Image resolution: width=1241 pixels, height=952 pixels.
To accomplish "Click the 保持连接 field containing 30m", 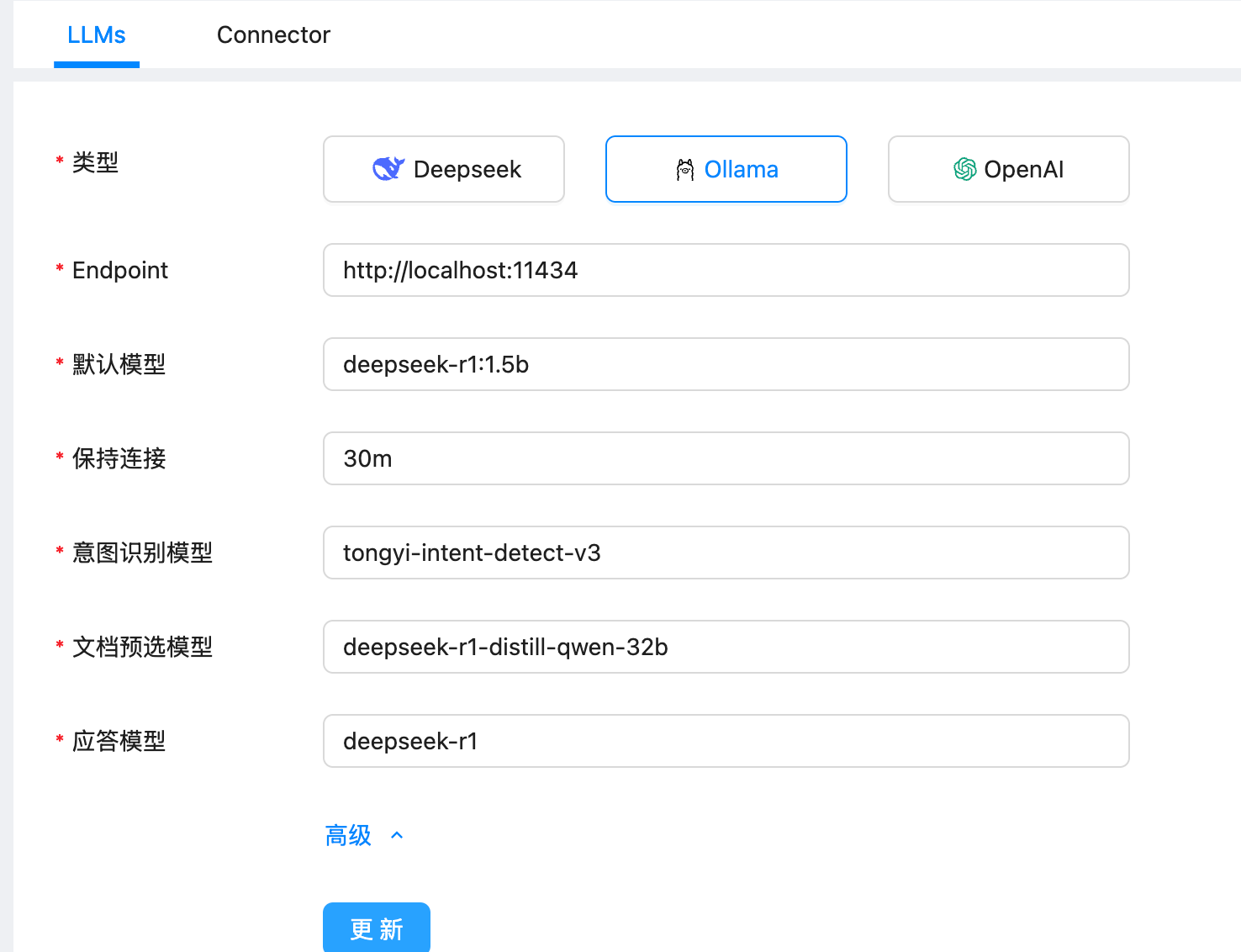I will pyautogui.click(x=726, y=458).
